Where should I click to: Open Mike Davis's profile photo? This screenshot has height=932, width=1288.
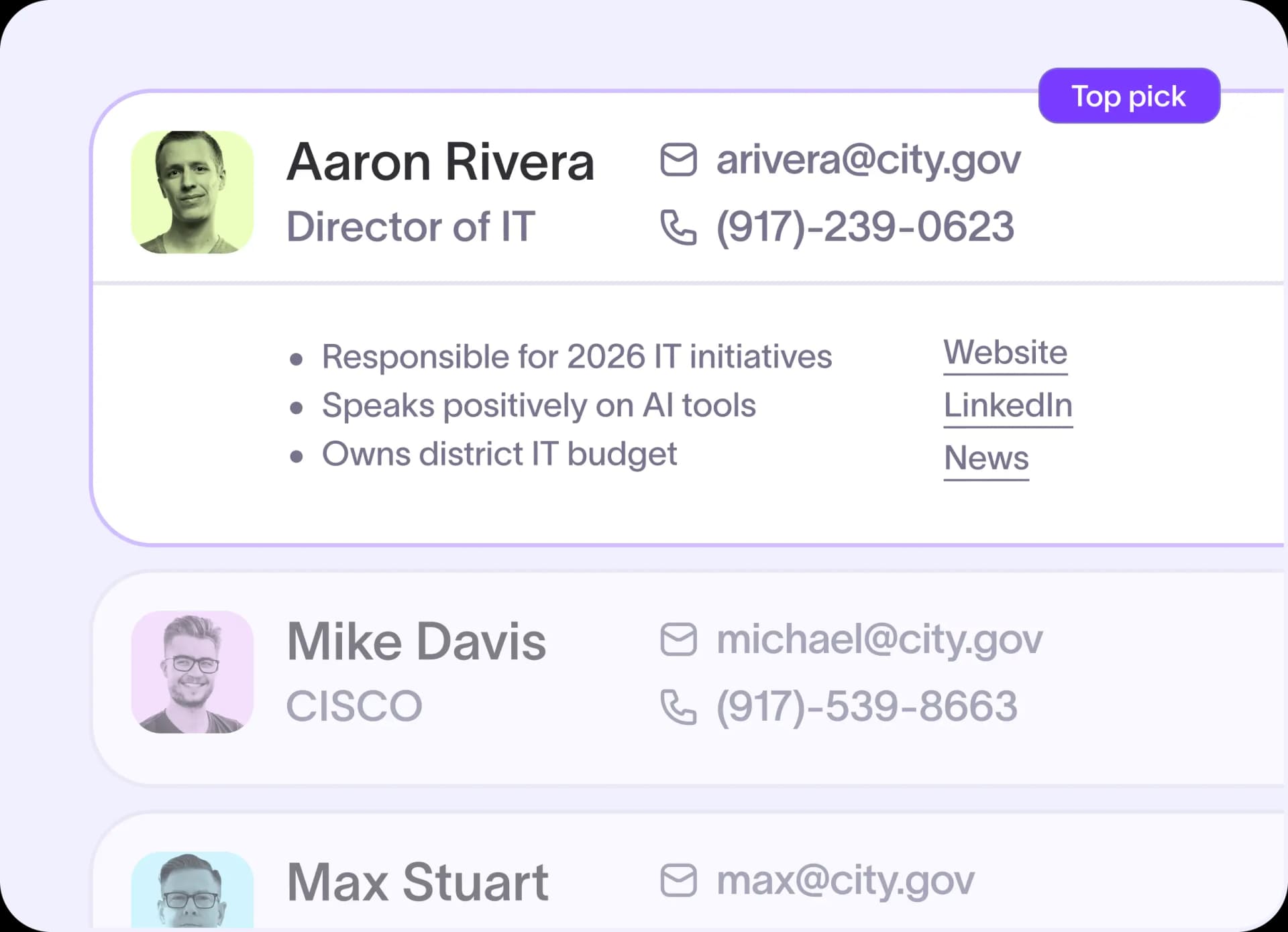point(193,672)
